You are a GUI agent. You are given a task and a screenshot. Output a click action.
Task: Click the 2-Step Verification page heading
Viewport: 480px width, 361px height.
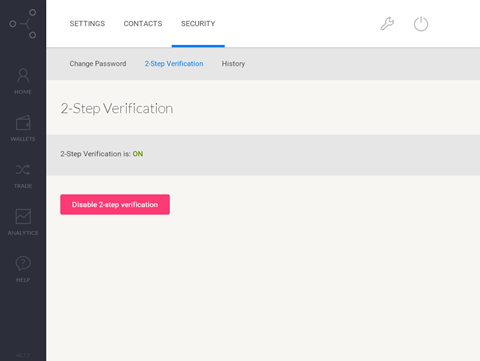click(117, 109)
